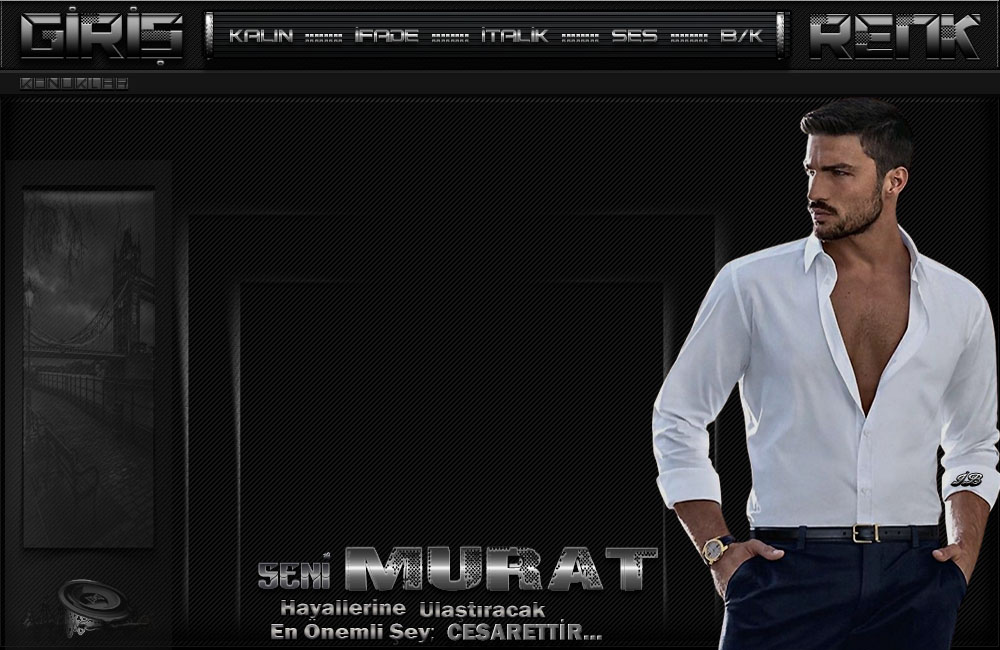Click the Tower Bridge thumbnail image

pyautogui.click(x=89, y=368)
